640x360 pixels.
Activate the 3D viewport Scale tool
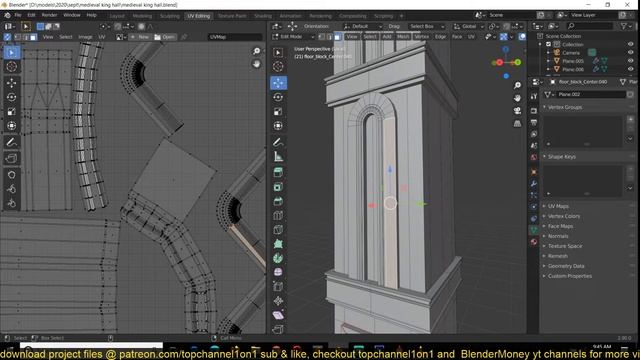tap(278, 111)
